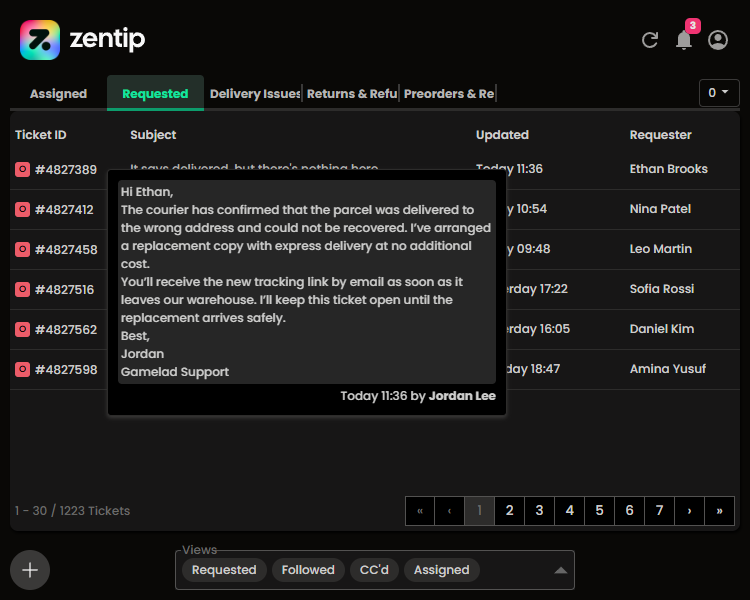750x600 pixels.
Task: Go to page 5
Action: tap(599, 511)
